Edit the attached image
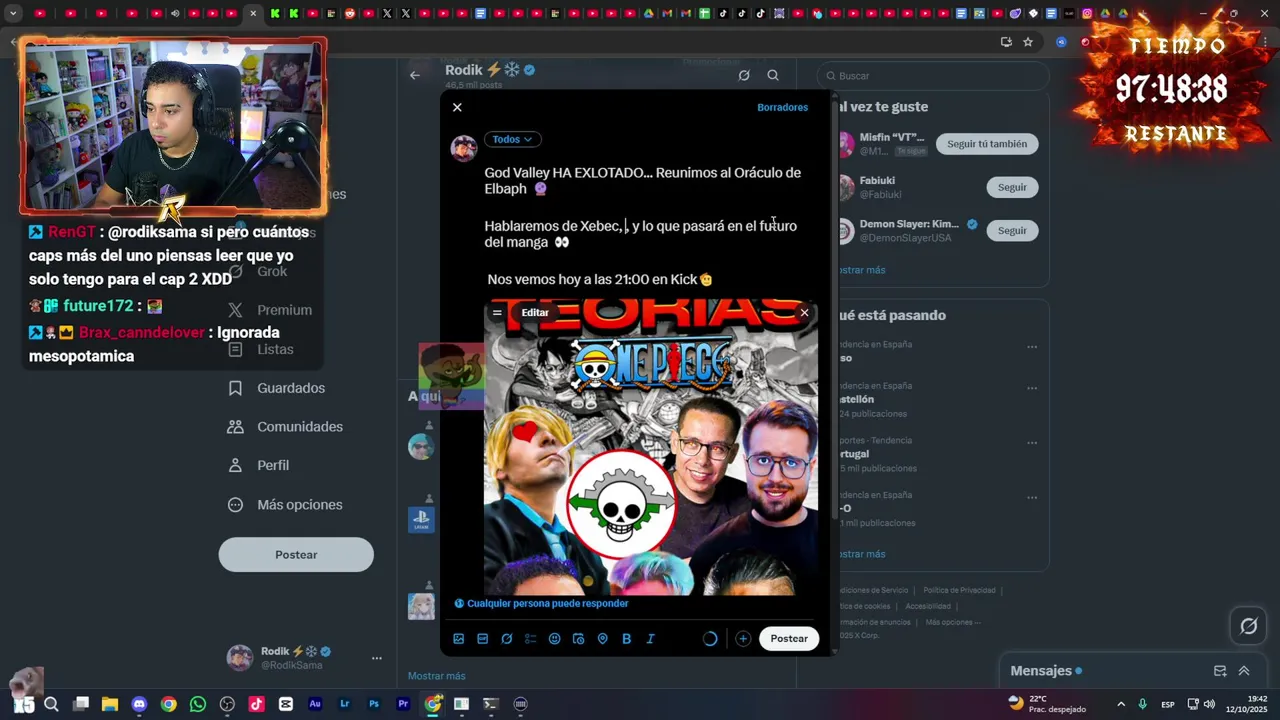Screen dimensions: 1280x720 [535, 313]
